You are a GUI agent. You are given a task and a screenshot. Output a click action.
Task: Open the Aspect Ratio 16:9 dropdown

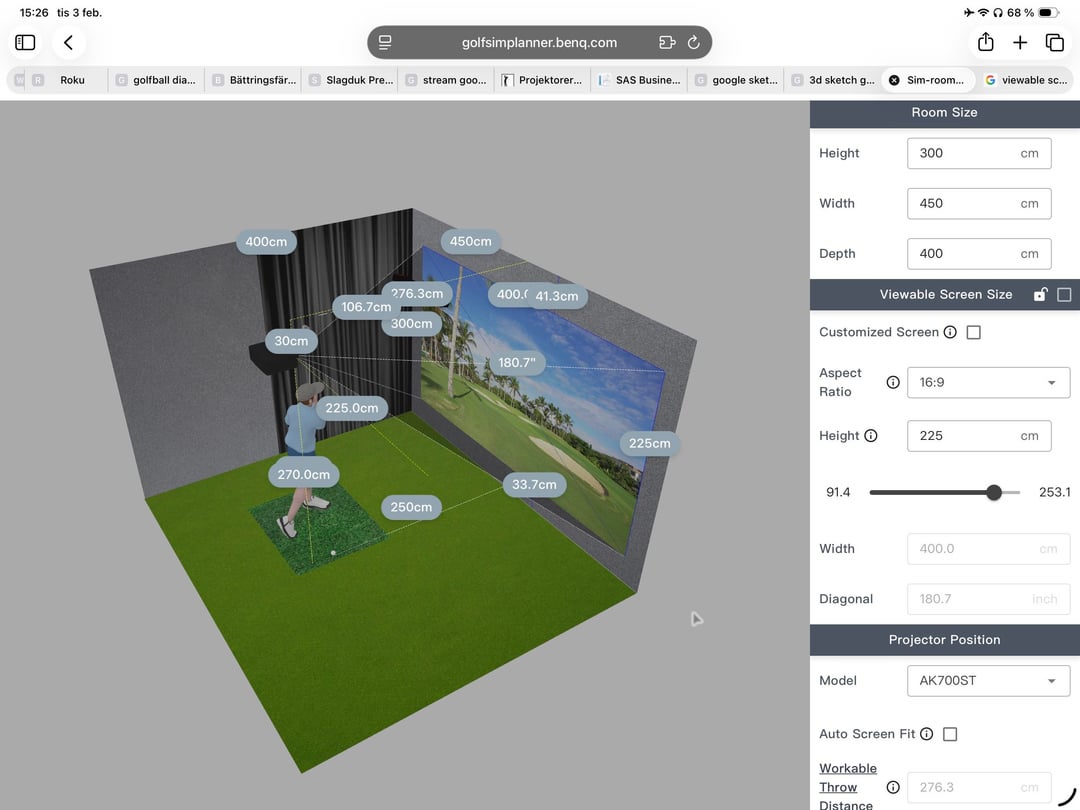point(988,382)
